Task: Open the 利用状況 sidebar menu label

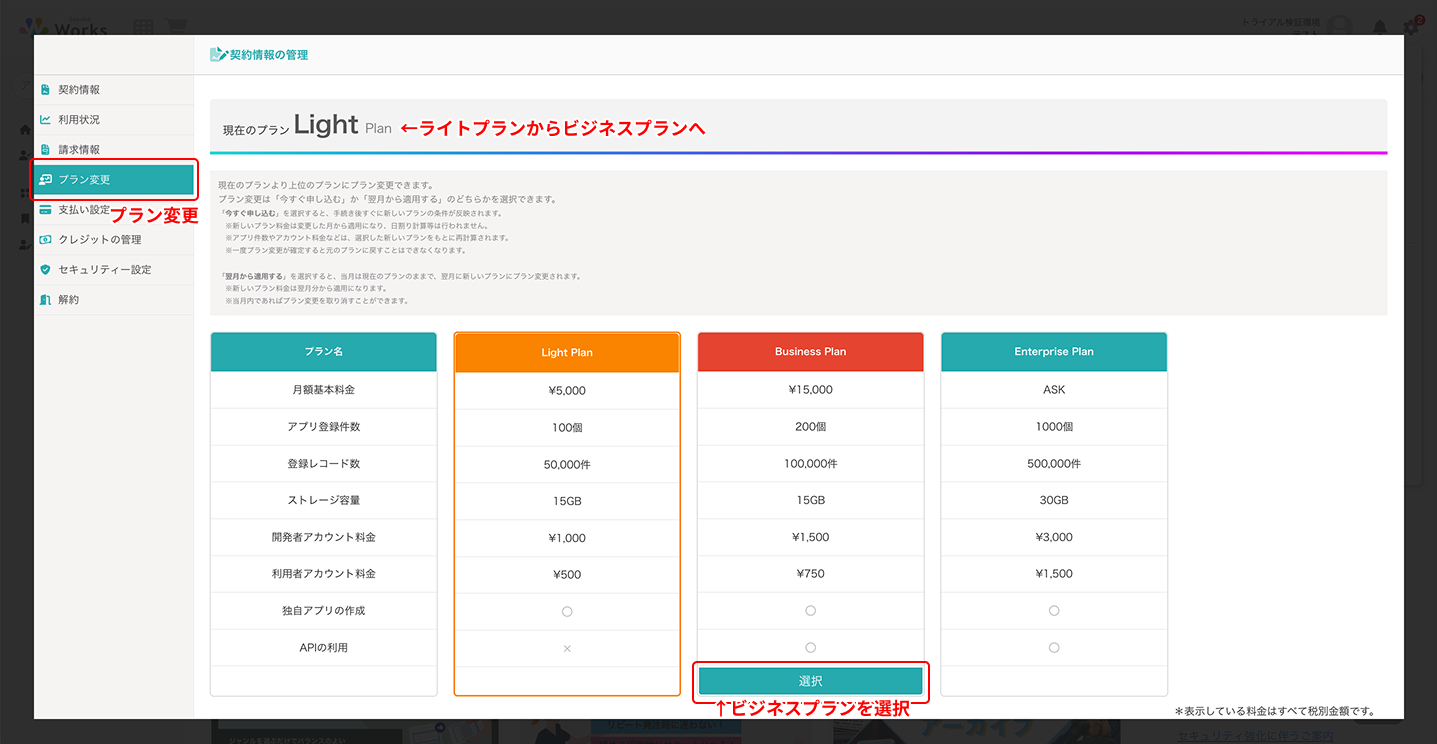Action: pos(79,120)
